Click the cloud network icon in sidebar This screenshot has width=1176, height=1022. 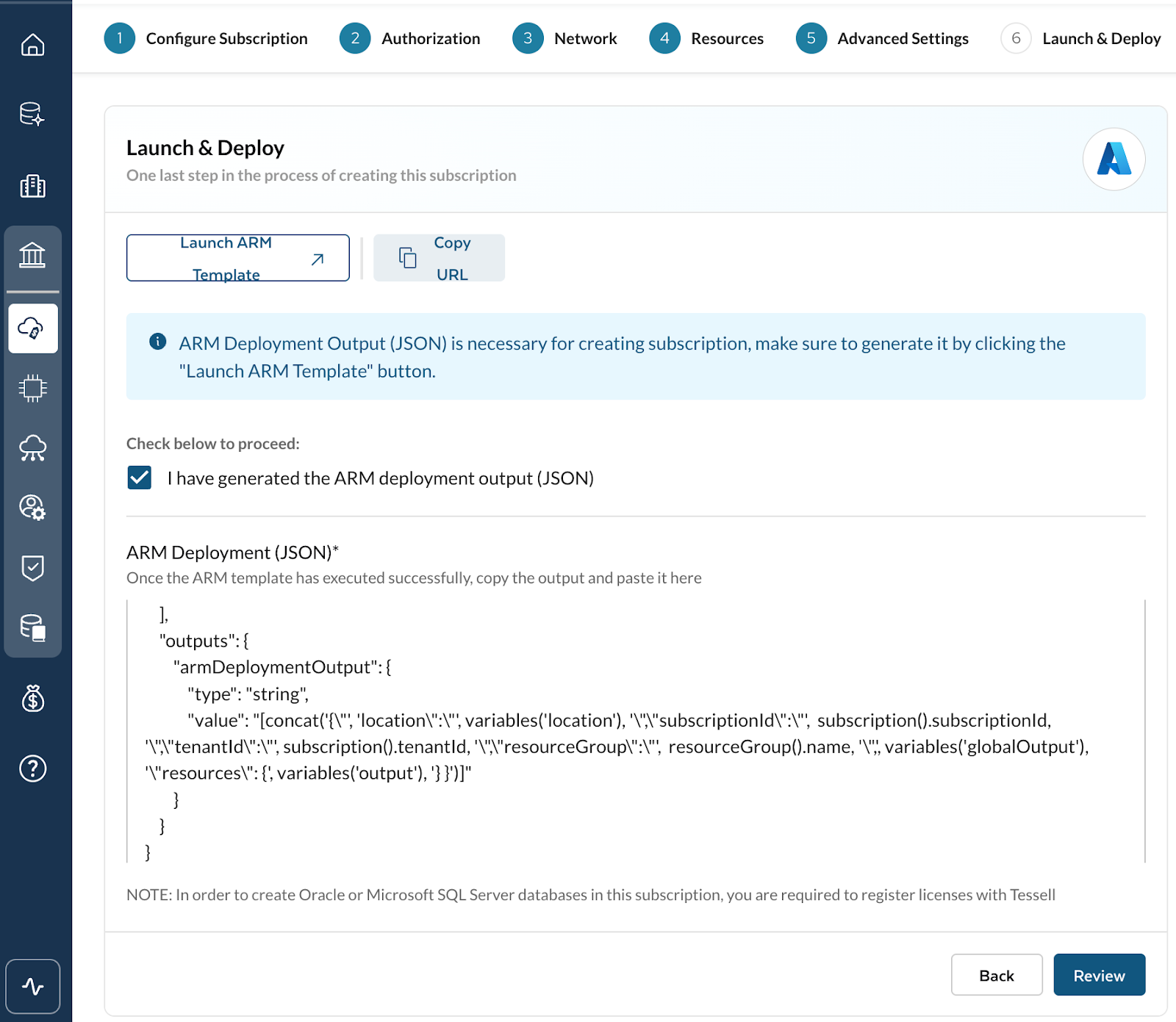tap(32, 447)
